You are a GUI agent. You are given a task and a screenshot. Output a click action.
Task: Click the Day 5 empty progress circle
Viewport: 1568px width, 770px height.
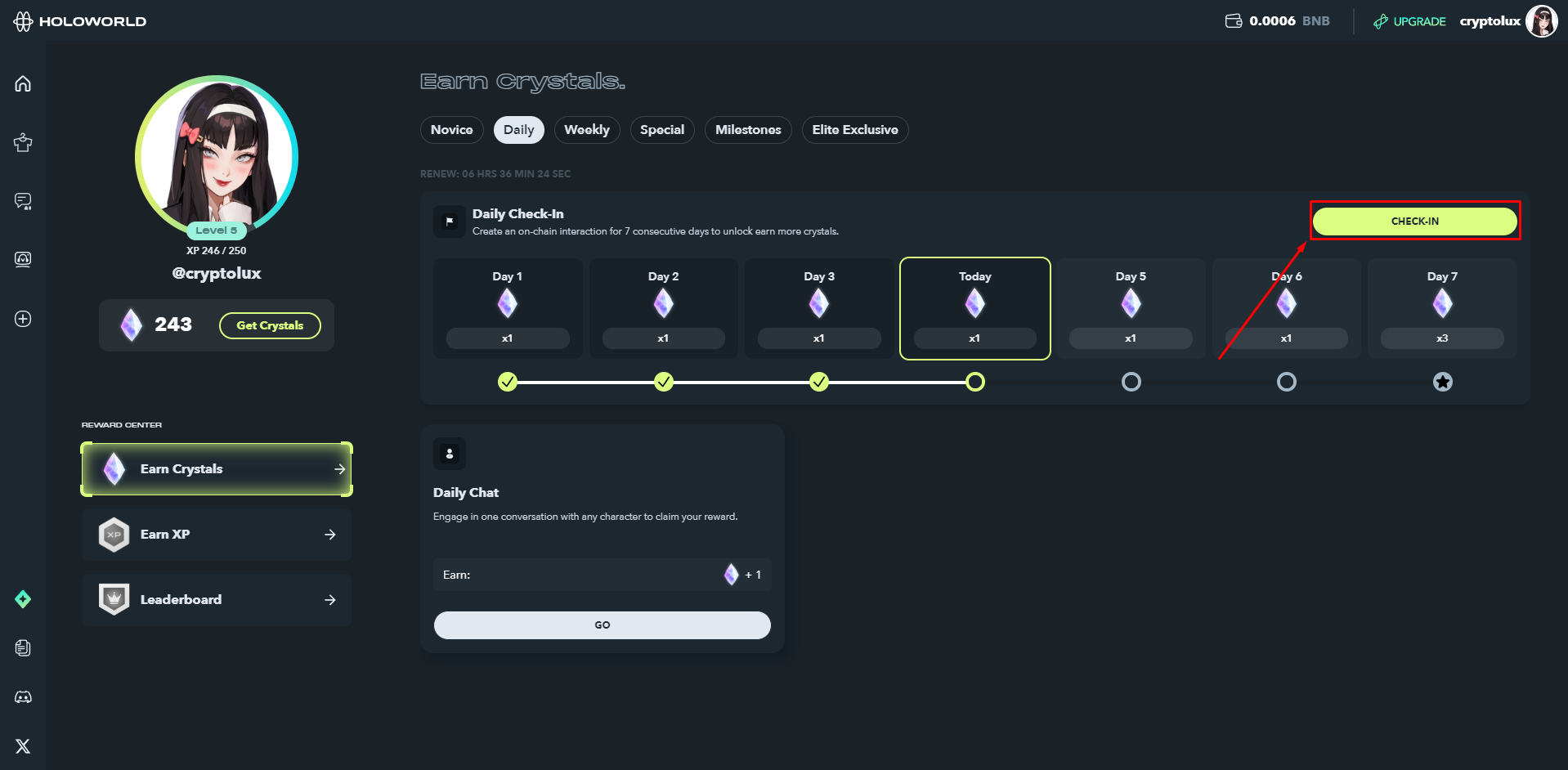pos(1131,382)
